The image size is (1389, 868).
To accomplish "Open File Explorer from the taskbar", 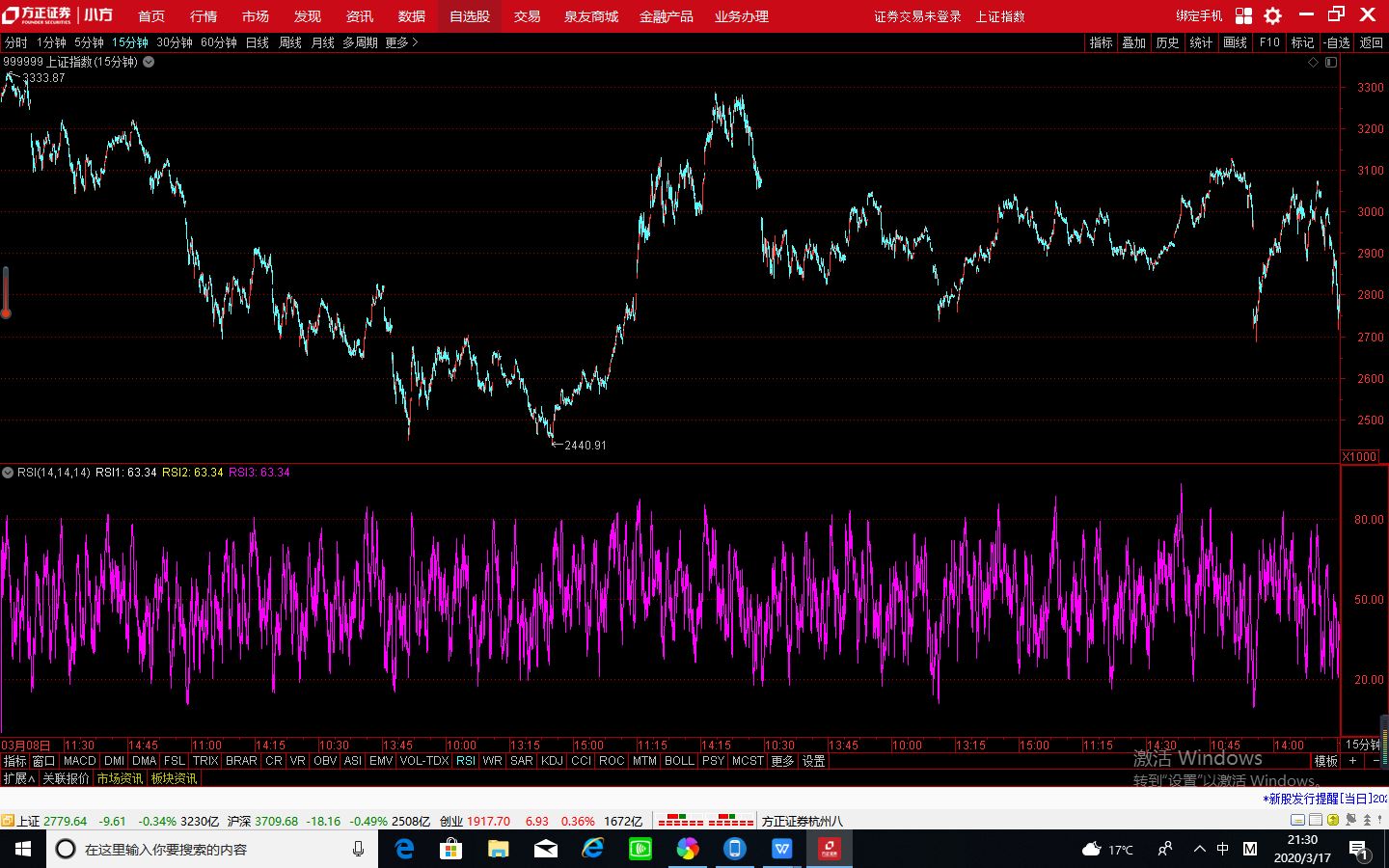I will pos(498,849).
